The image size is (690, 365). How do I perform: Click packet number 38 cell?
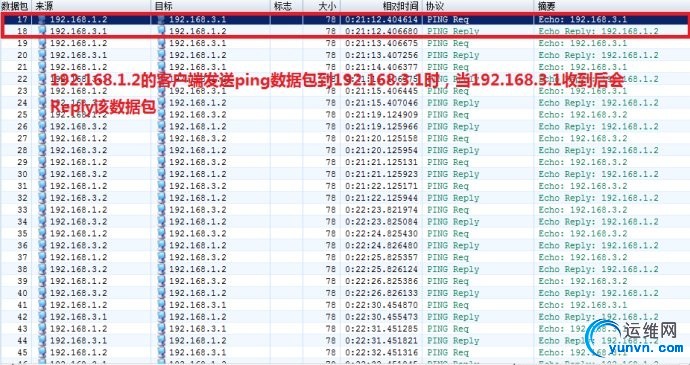click(22, 269)
